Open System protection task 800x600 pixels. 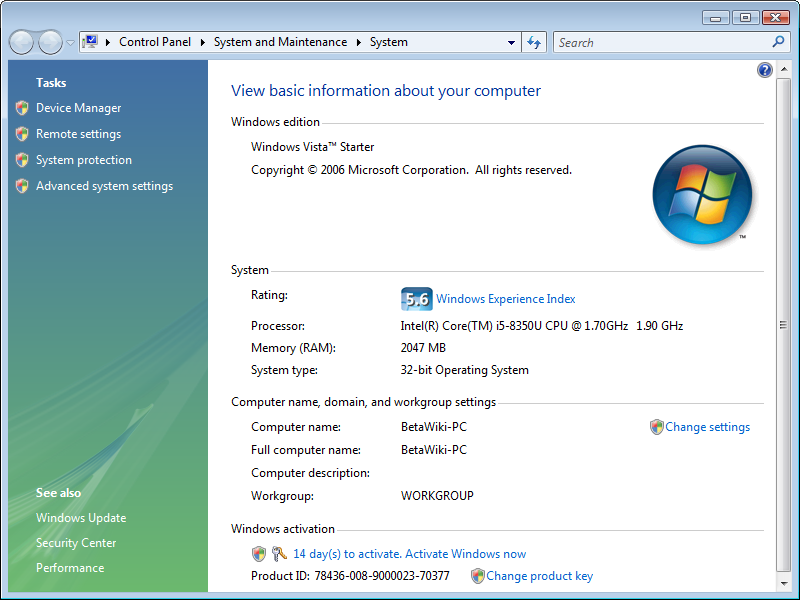[x=84, y=160]
